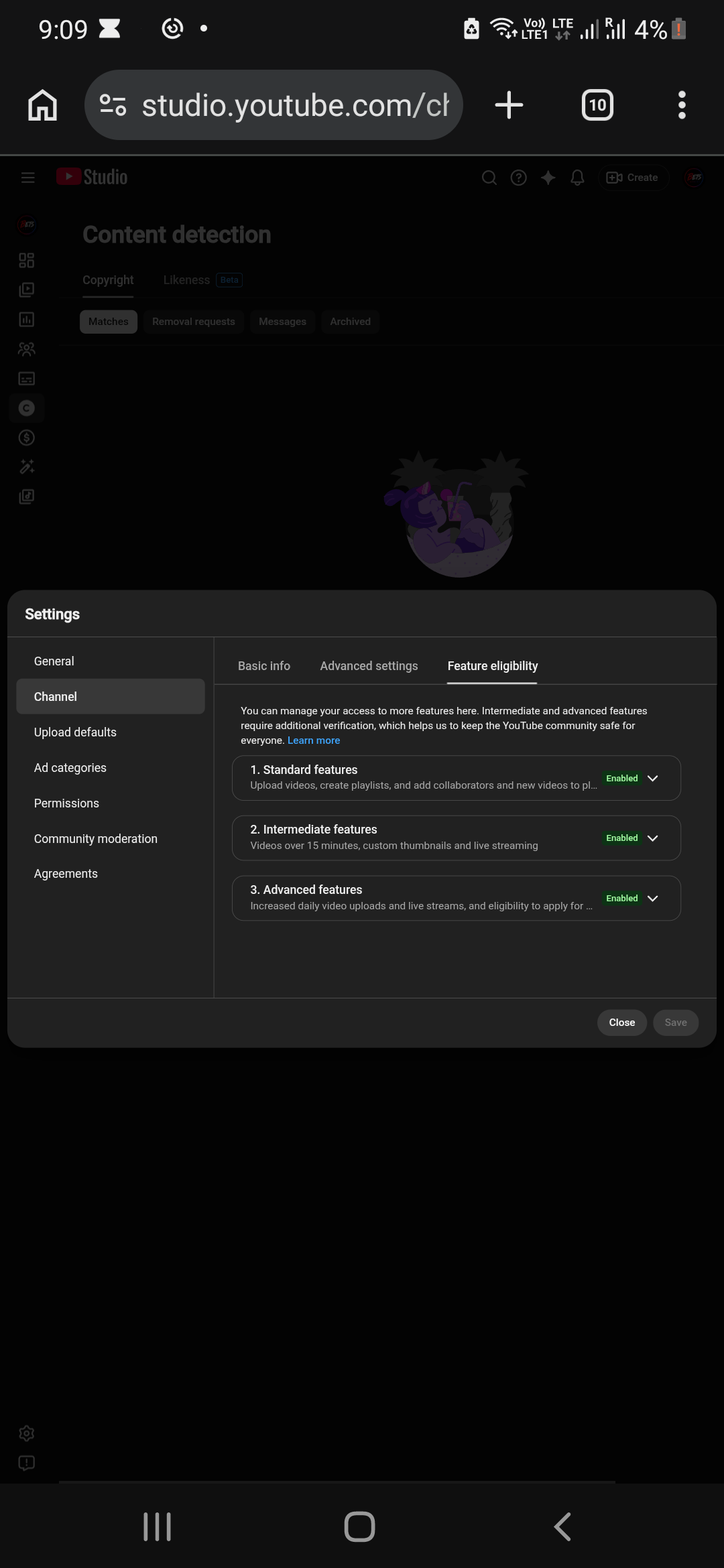This screenshot has height=1568, width=724.
Task: Expand the Intermediate features chevron
Action: click(x=652, y=838)
